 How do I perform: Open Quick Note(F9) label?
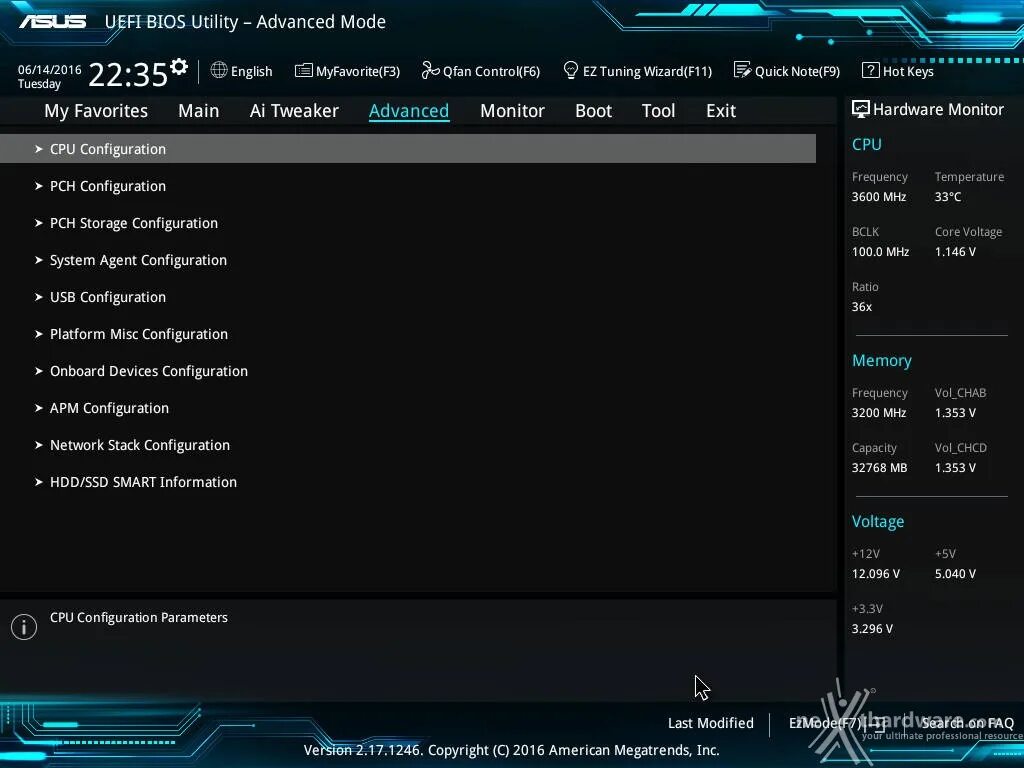coord(797,71)
